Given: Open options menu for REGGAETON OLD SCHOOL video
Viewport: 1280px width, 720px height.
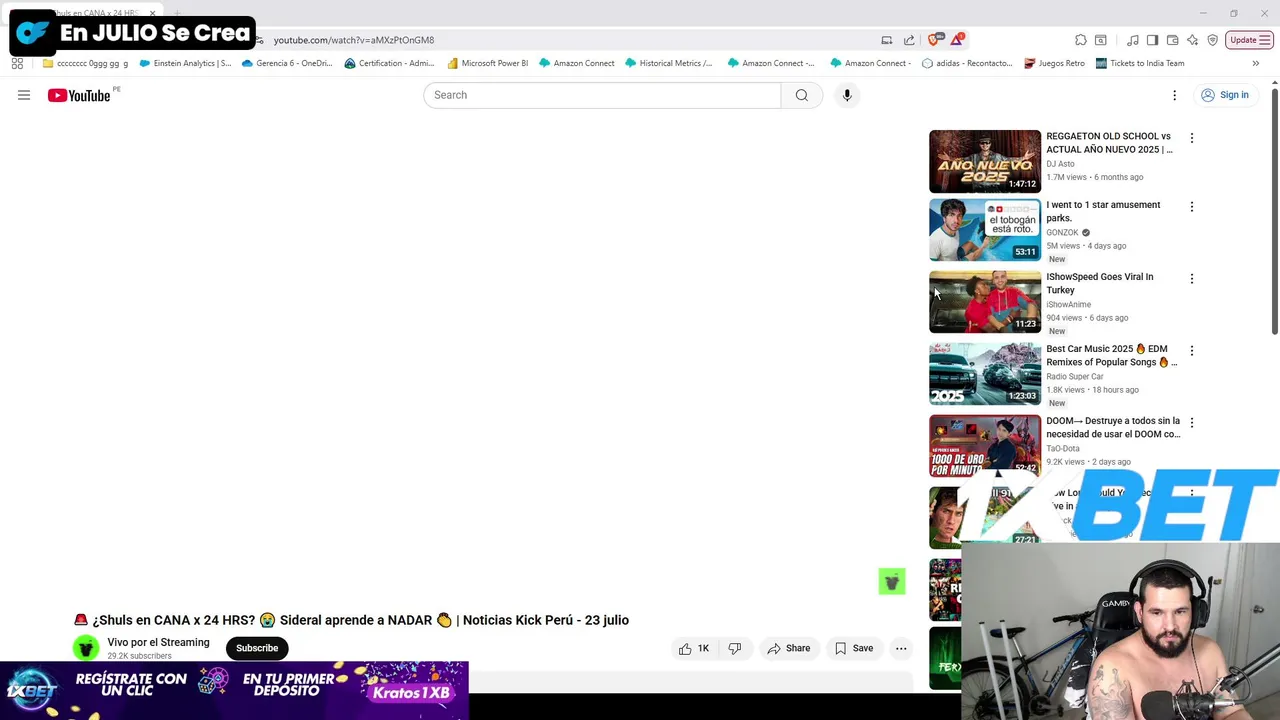Looking at the screenshot, I should tap(1191, 138).
